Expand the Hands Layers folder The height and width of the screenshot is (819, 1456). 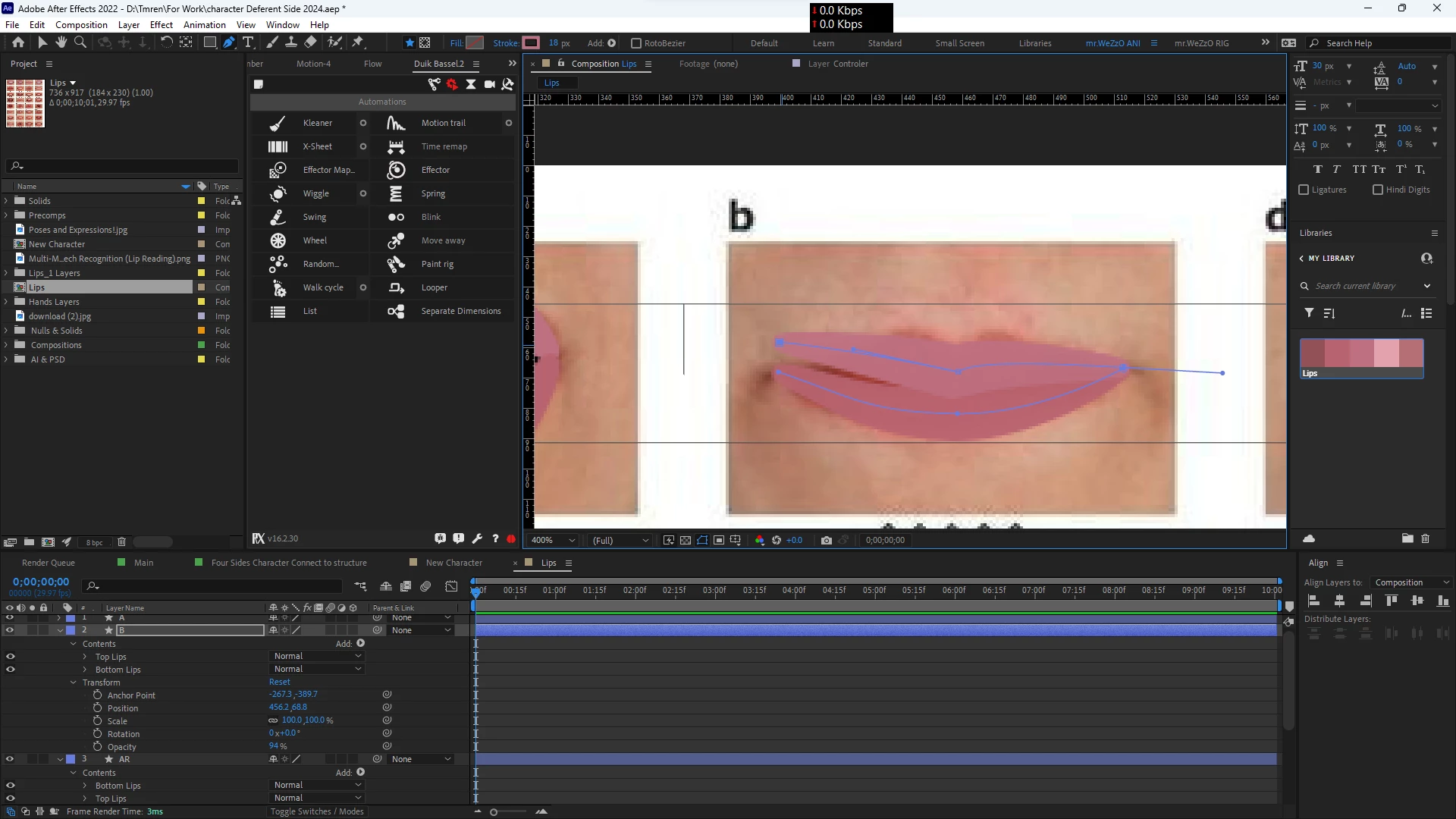pos(6,302)
